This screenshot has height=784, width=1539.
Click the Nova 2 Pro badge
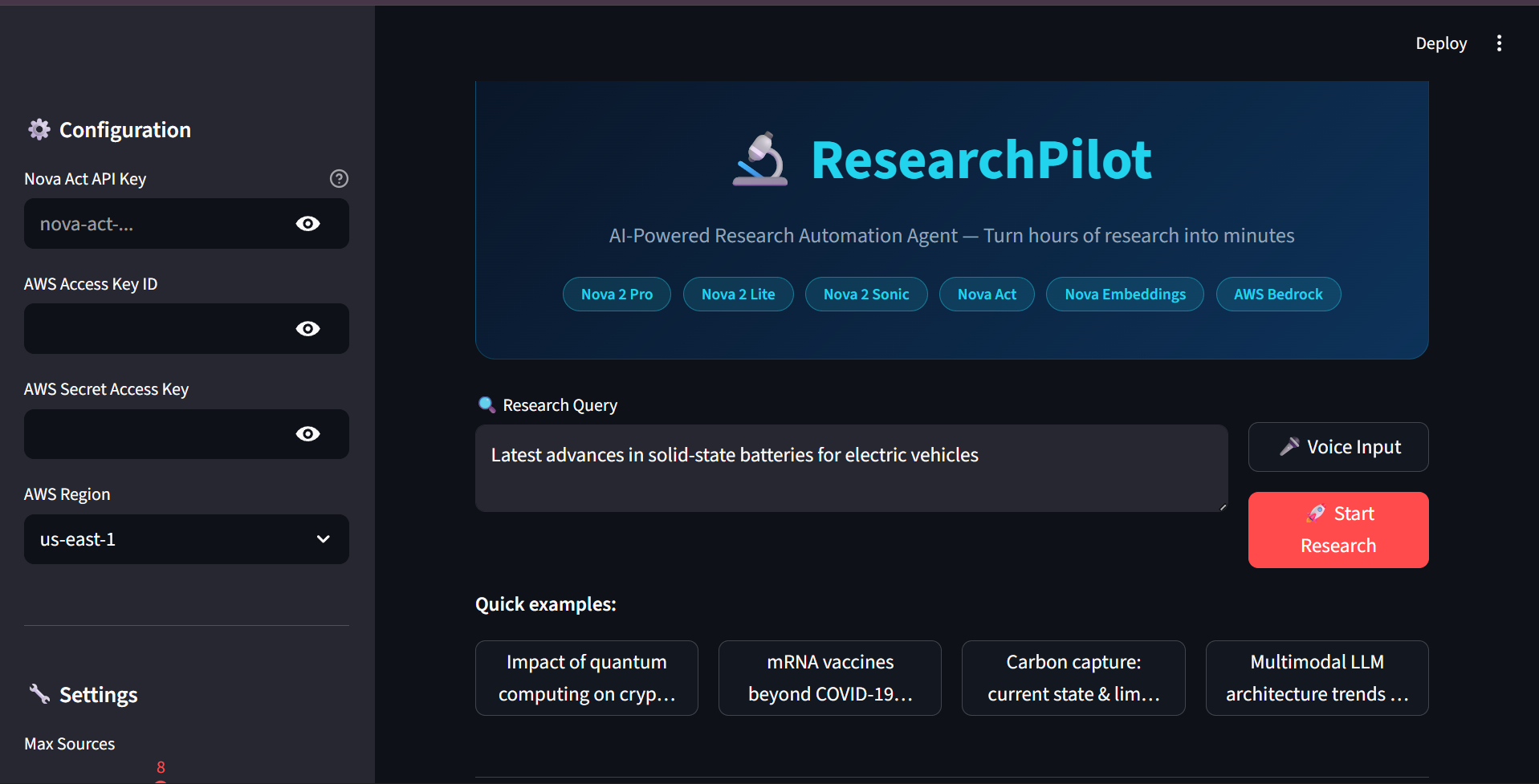pyautogui.click(x=617, y=295)
